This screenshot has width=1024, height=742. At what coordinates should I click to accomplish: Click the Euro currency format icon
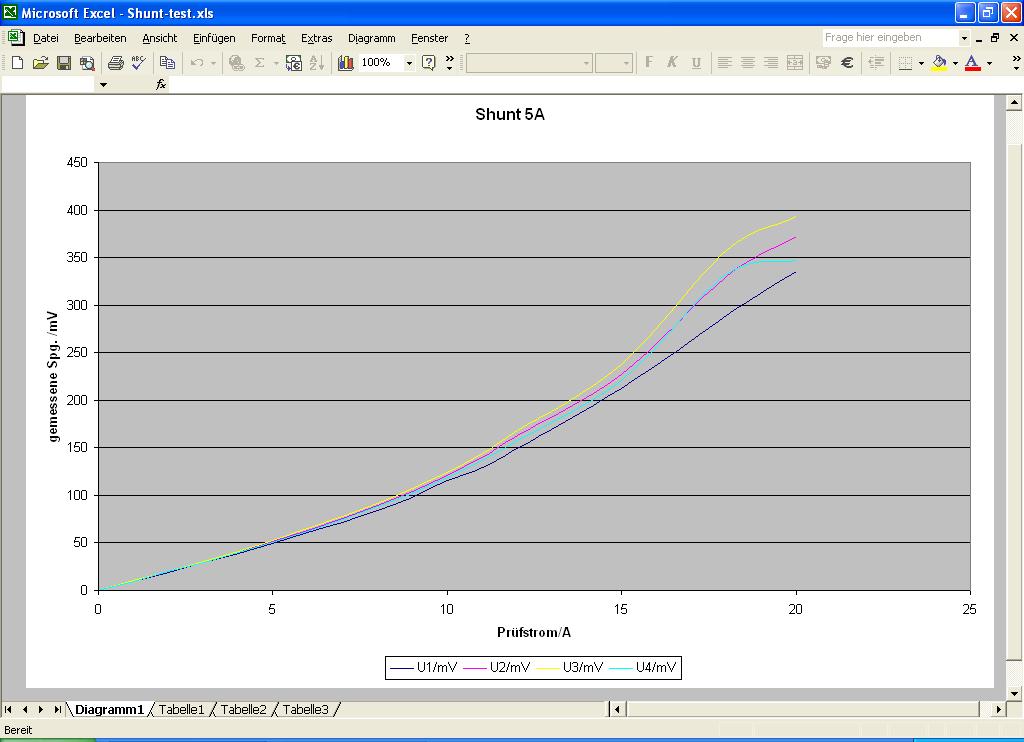[847, 63]
